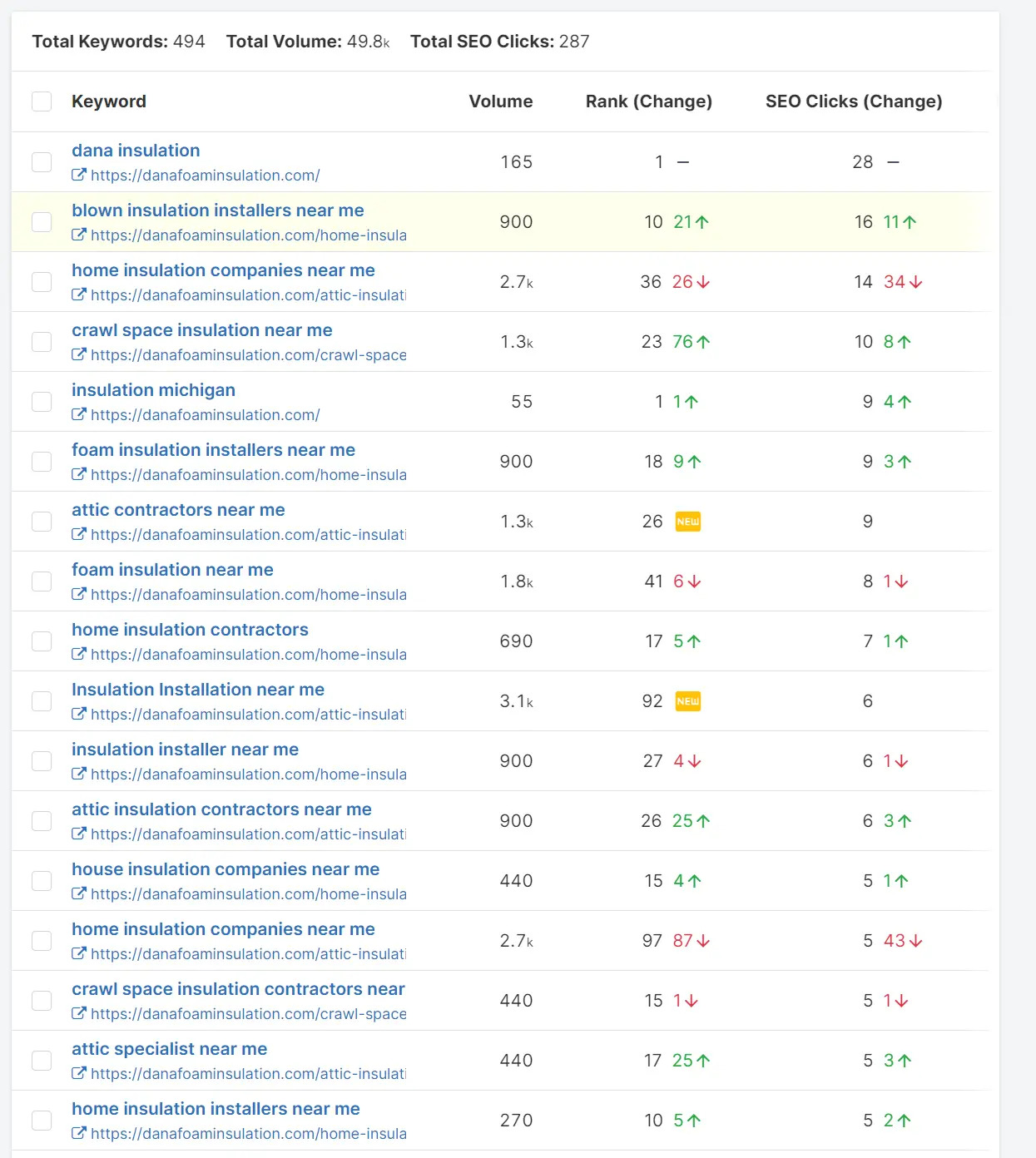Viewport: 1036px width, 1158px height.
Task: Open external link icon under attic contractors near me
Action: coord(79,535)
